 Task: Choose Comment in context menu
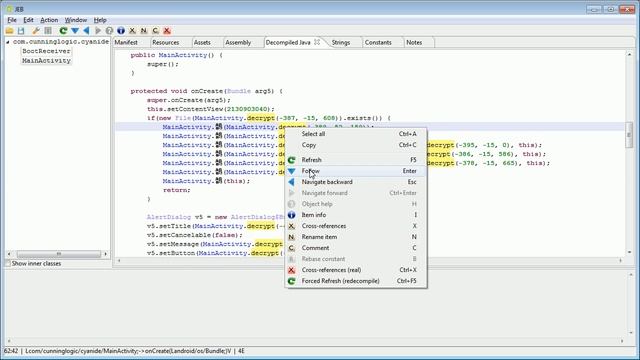pyautogui.click(x=356, y=248)
